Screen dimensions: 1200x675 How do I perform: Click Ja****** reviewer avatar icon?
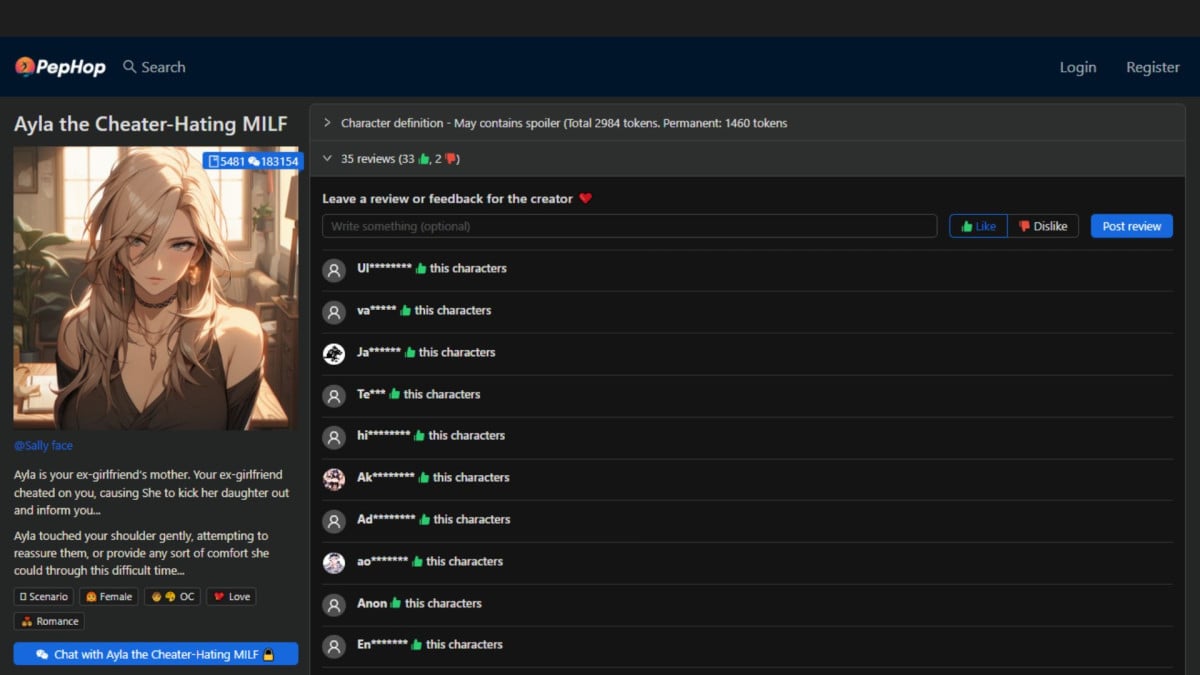(x=334, y=353)
